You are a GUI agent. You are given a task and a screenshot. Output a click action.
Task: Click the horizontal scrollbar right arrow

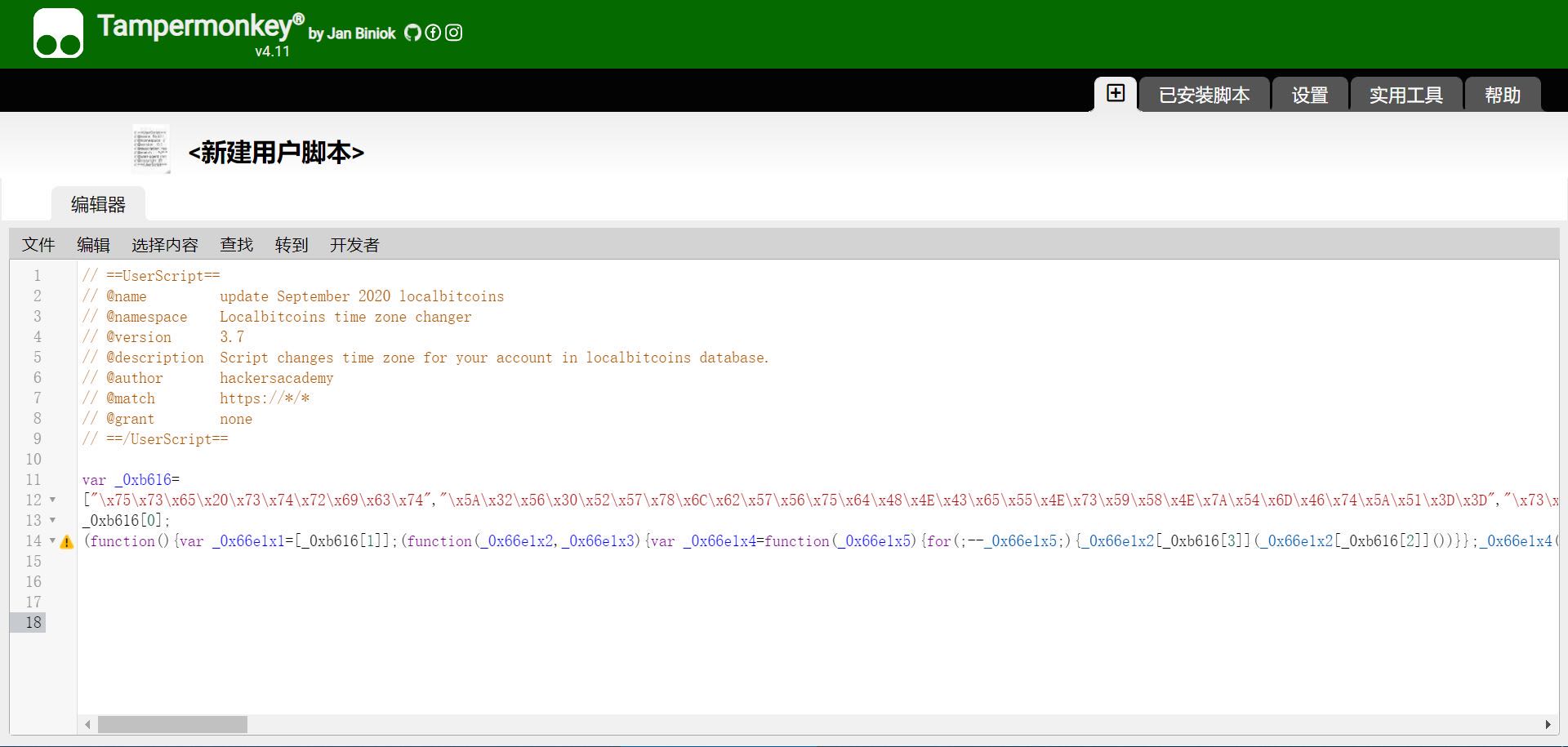coord(1548,724)
